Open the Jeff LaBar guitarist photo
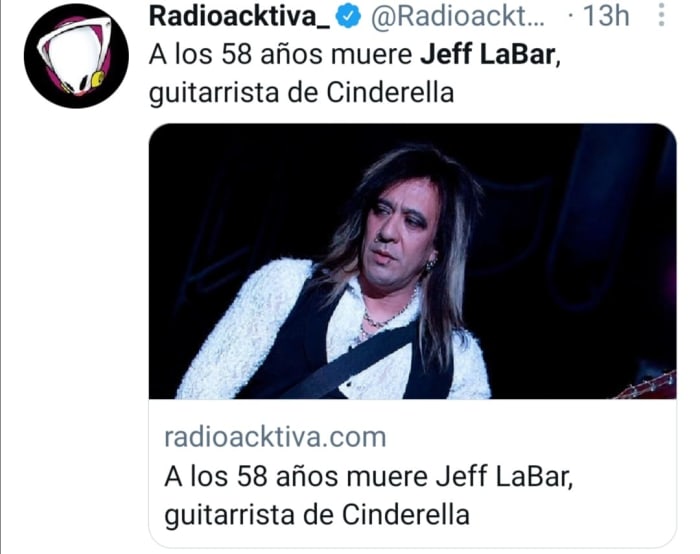Viewport: 700px width, 554px height. tap(412, 261)
